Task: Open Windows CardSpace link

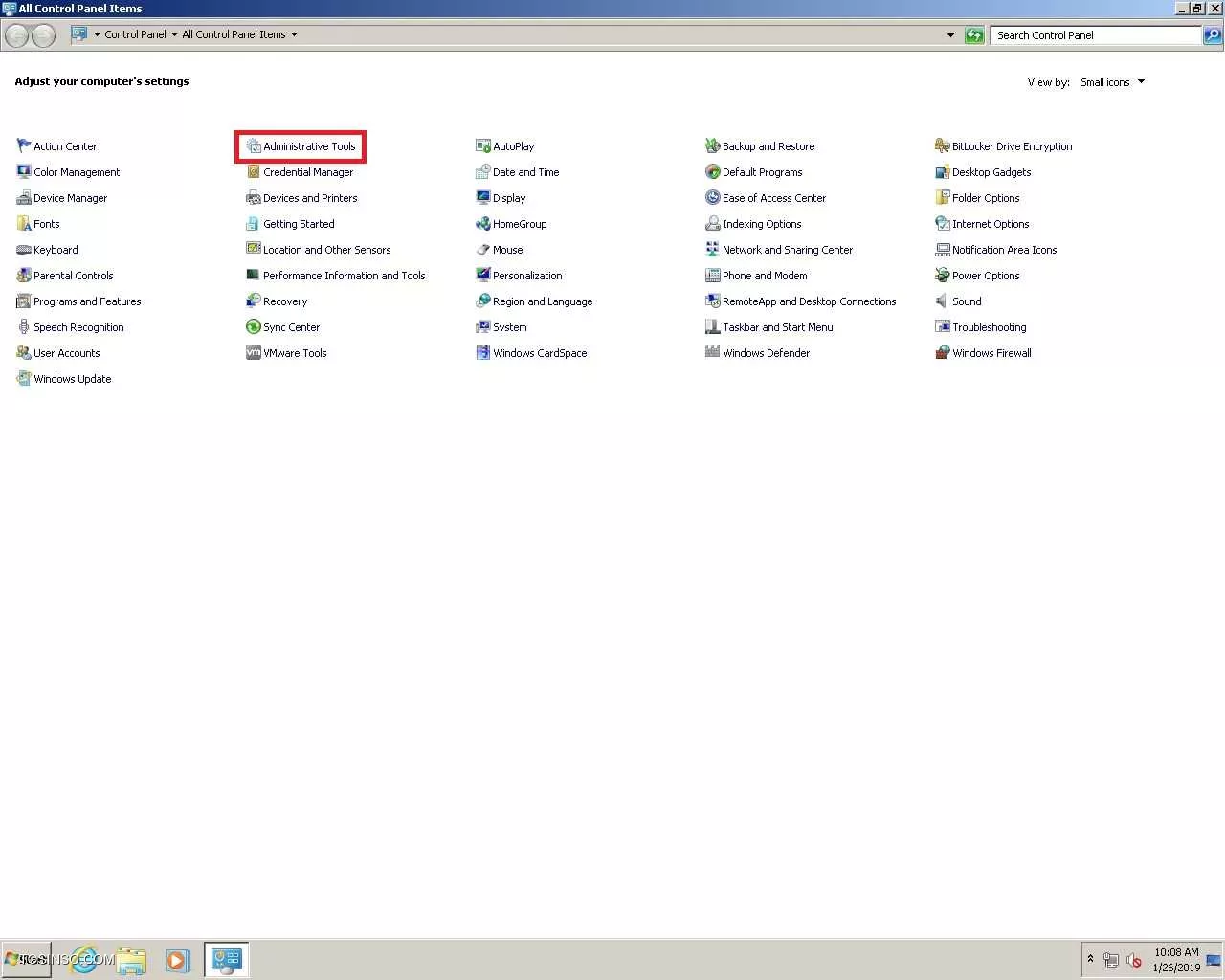Action: tap(540, 353)
